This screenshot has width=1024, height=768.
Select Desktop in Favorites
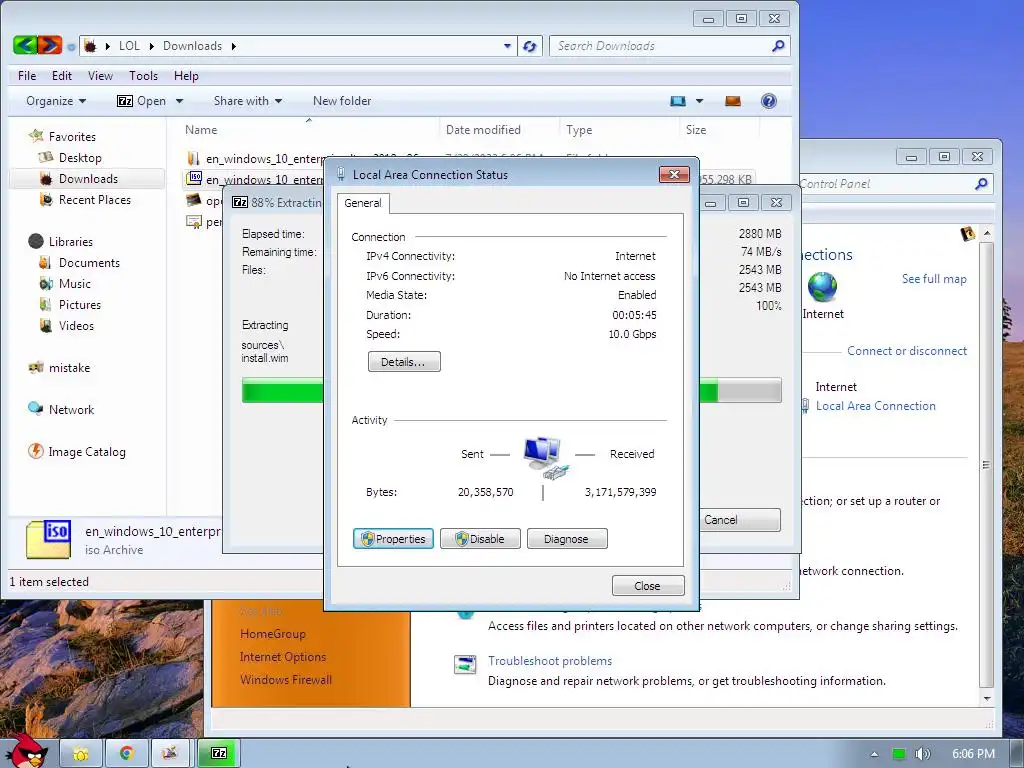[80, 157]
